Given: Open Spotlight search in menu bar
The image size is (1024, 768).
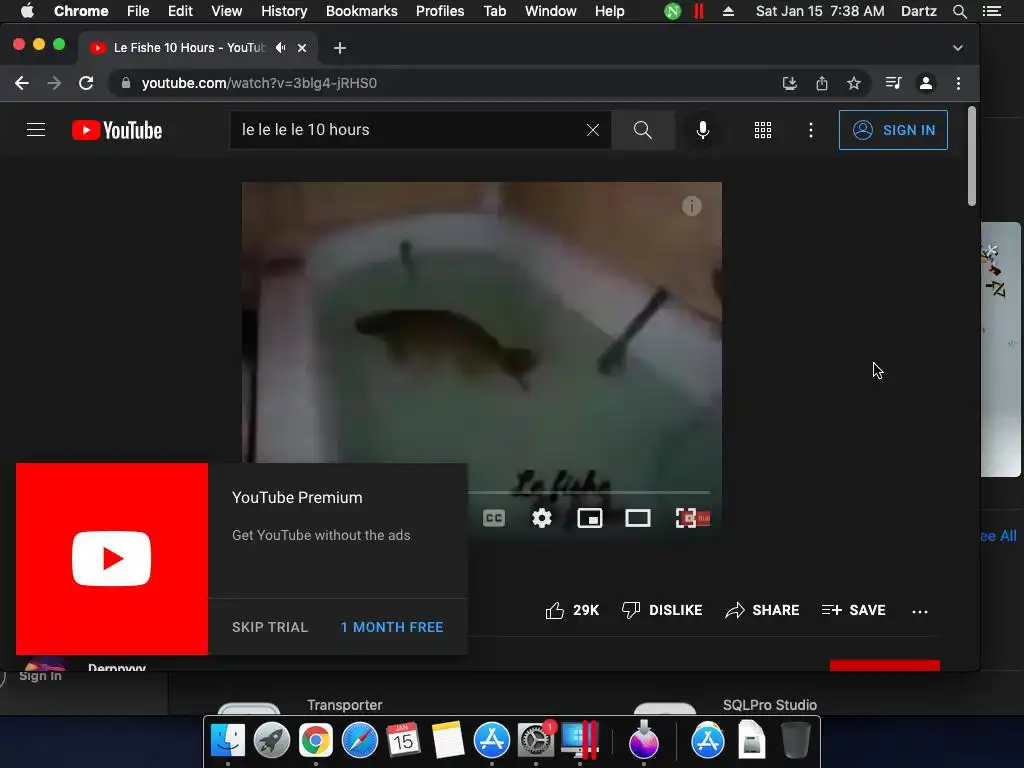Looking at the screenshot, I should tap(959, 11).
